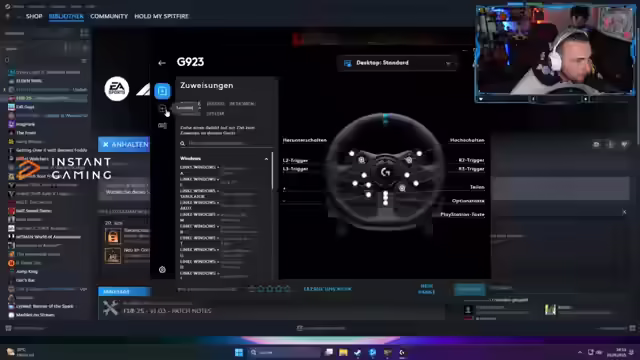Open the weather widget on the taskbar

tap(20, 352)
